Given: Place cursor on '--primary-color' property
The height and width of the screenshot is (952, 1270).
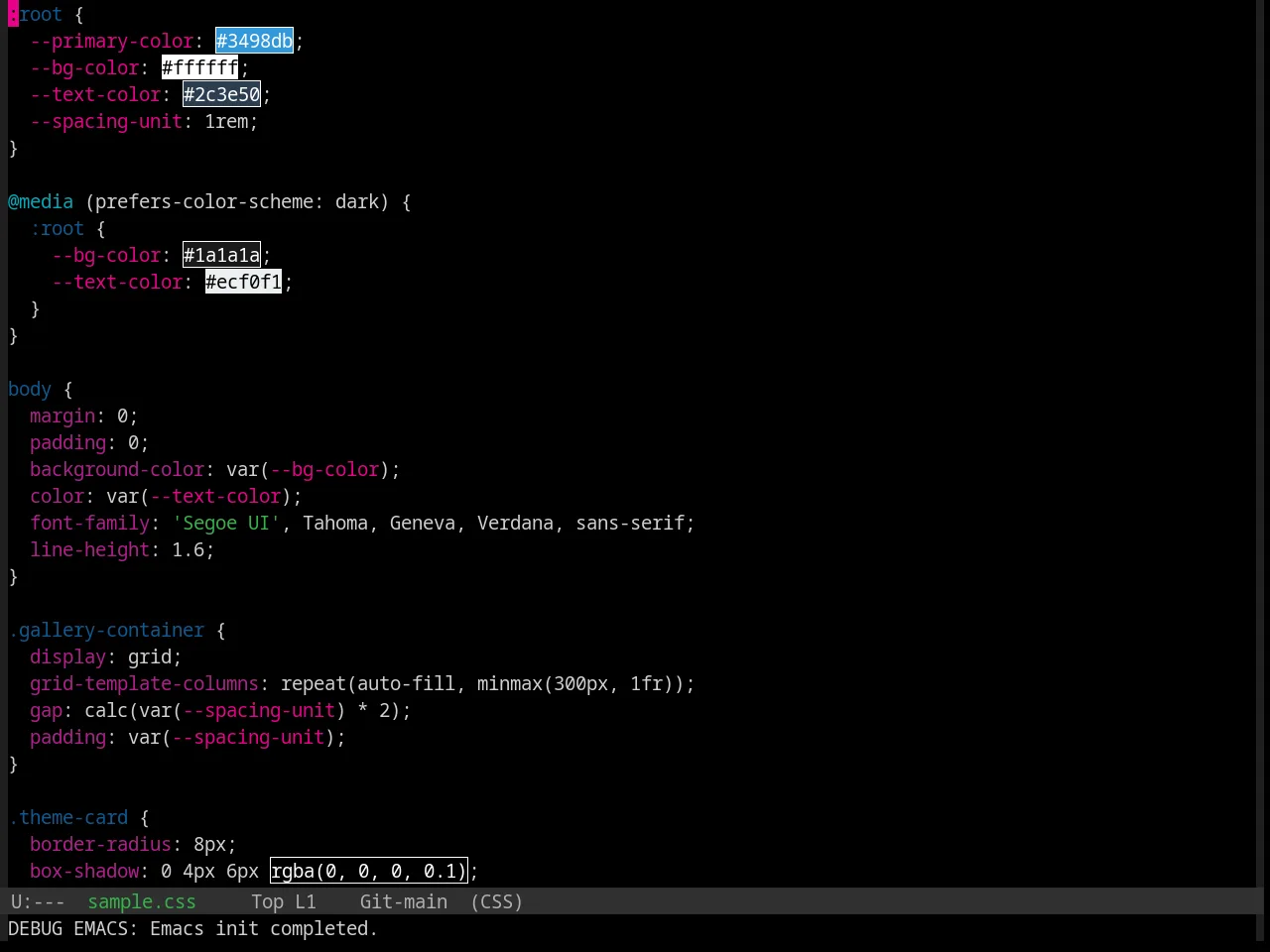Looking at the screenshot, I should click(x=111, y=41).
